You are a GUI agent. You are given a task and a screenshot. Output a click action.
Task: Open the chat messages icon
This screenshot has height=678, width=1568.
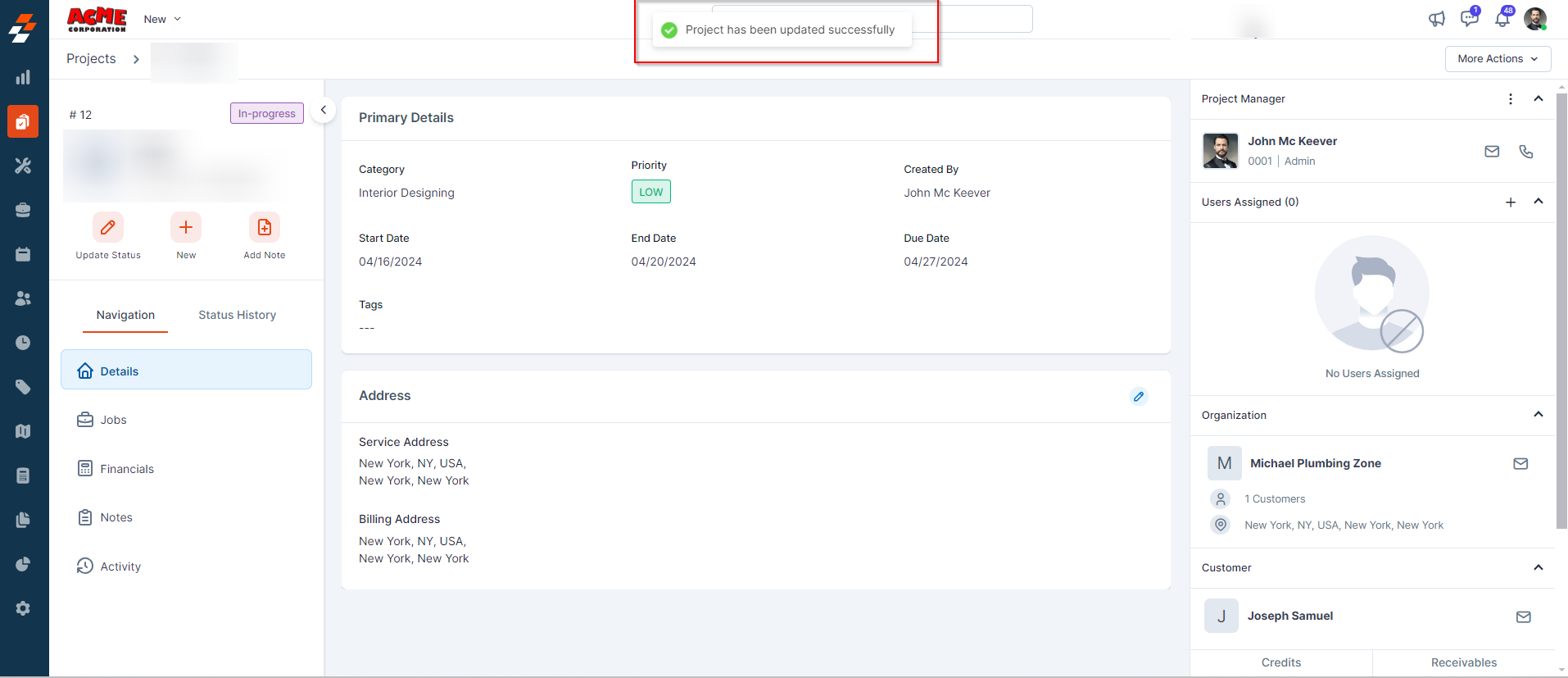1469,19
